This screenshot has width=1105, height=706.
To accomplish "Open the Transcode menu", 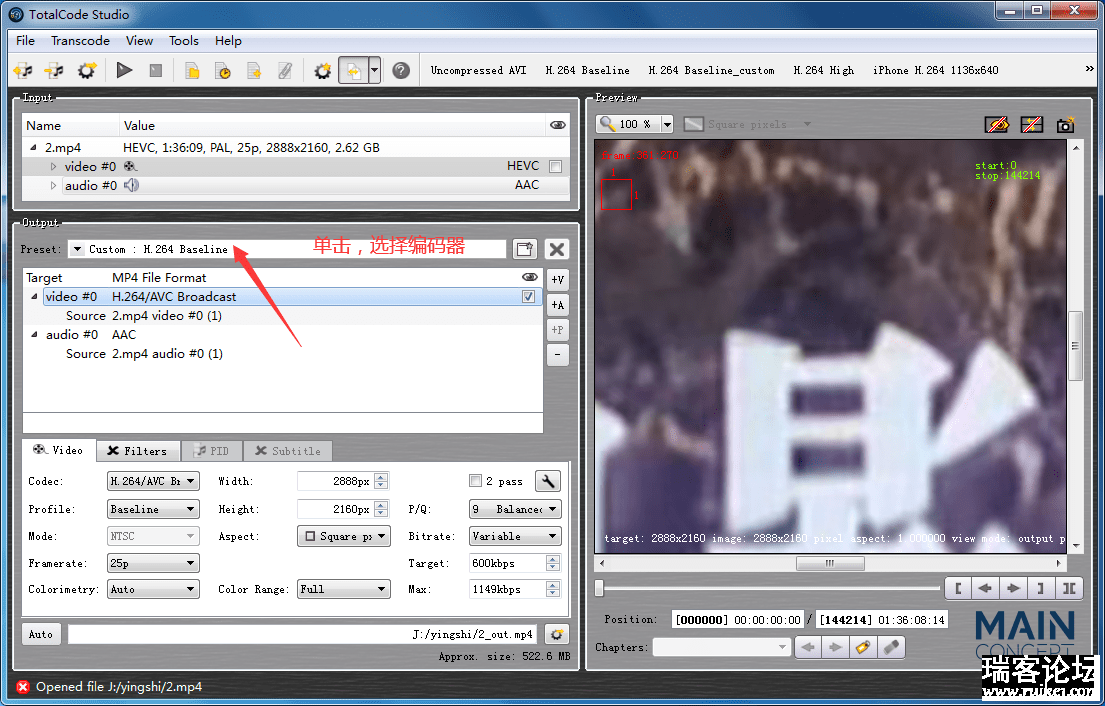I will 80,41.
